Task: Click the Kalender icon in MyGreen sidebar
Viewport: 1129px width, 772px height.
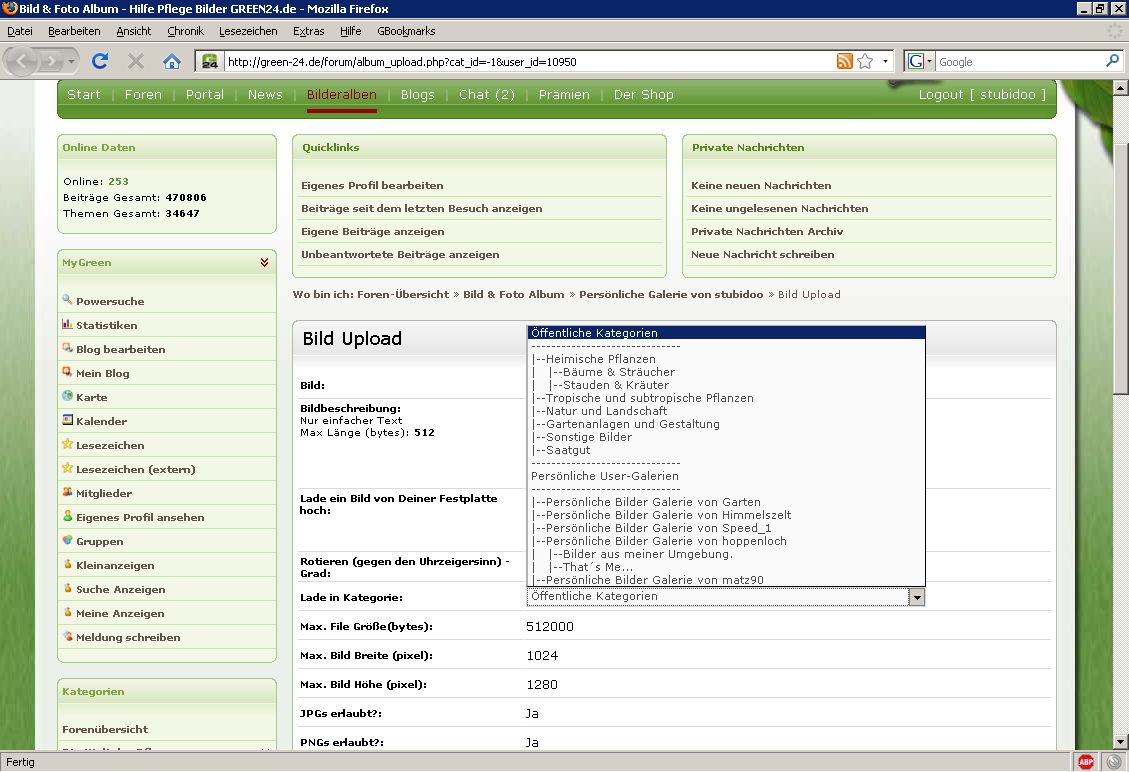Action: point(67,420)
